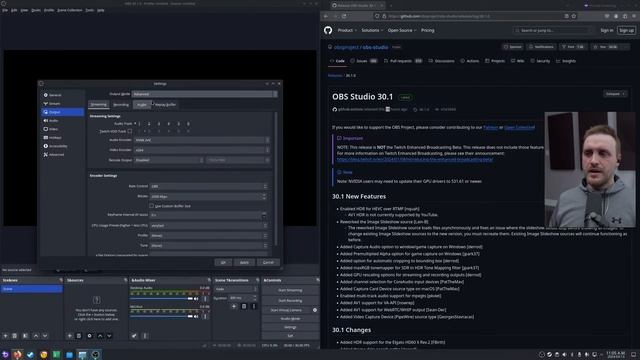
Task: Remove source with trash icon in Sources
Action: (79, 336)
